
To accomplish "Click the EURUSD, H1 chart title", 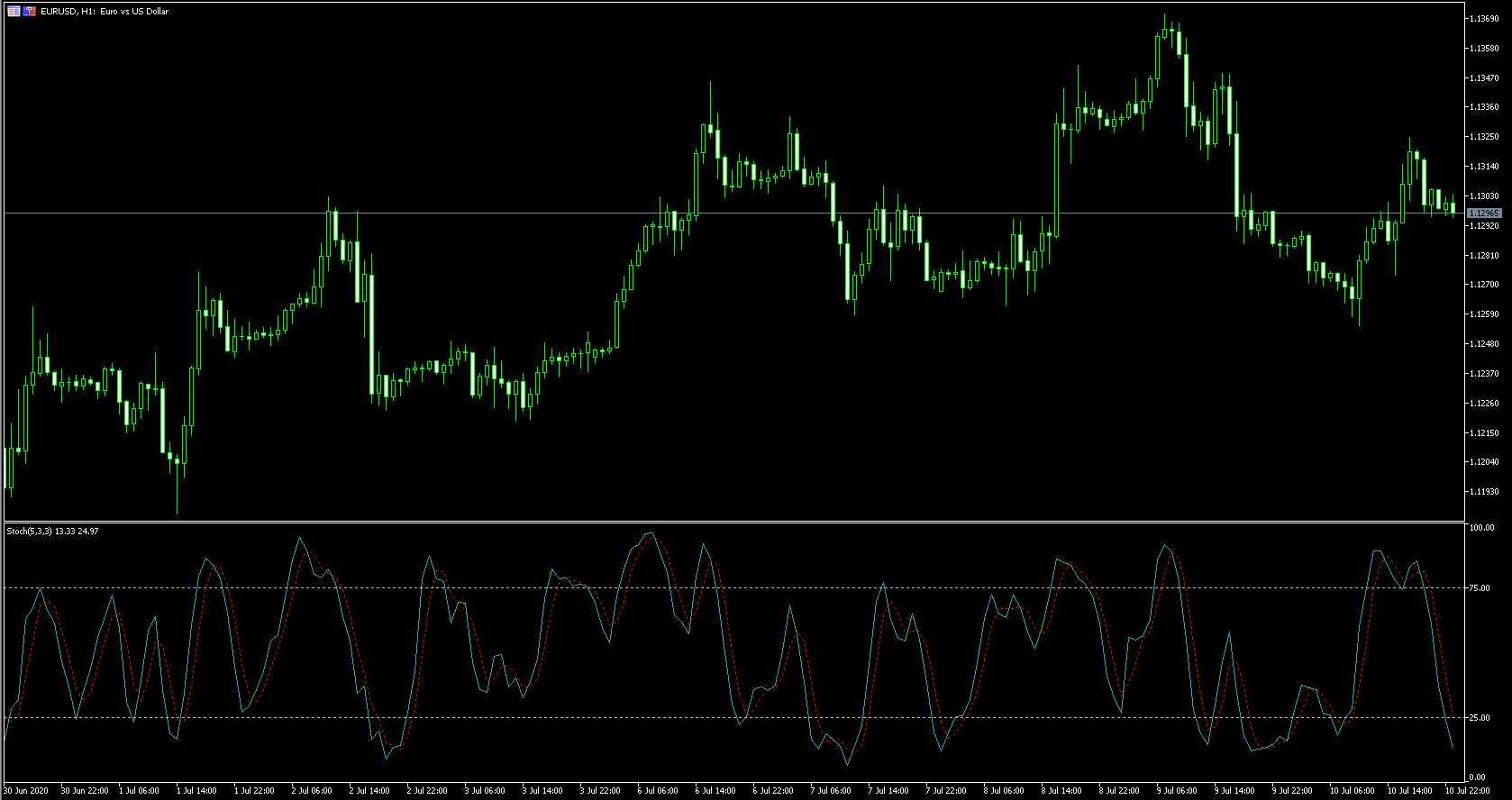I will point(105,12).
